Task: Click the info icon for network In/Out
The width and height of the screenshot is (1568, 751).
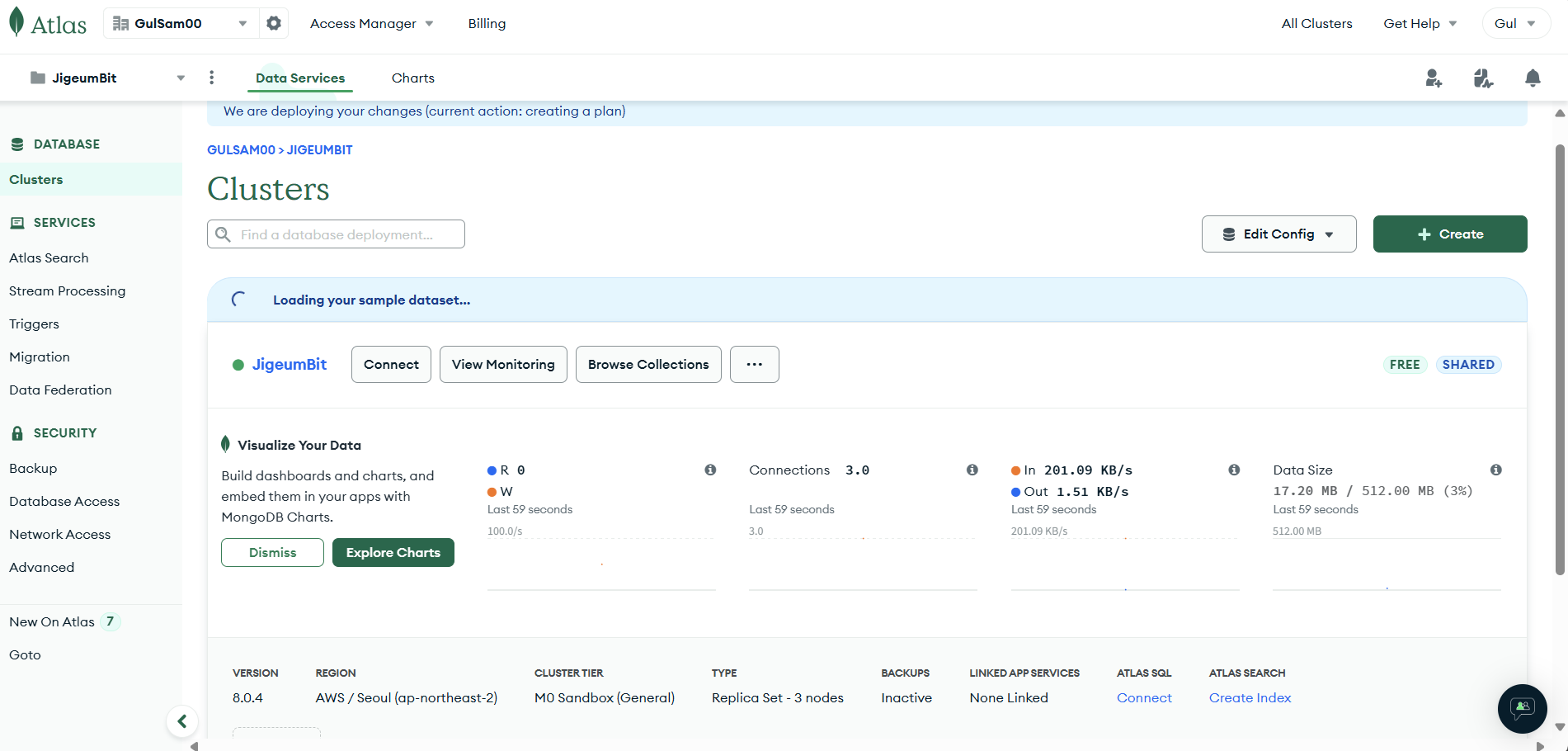Action: coord(1234,470)
